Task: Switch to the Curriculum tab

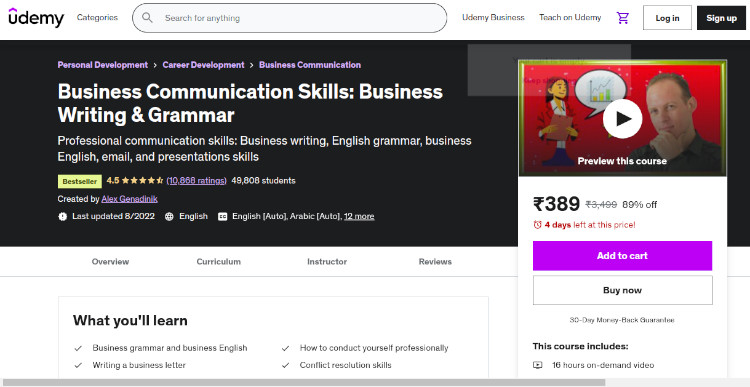Action: coord(219,262)
